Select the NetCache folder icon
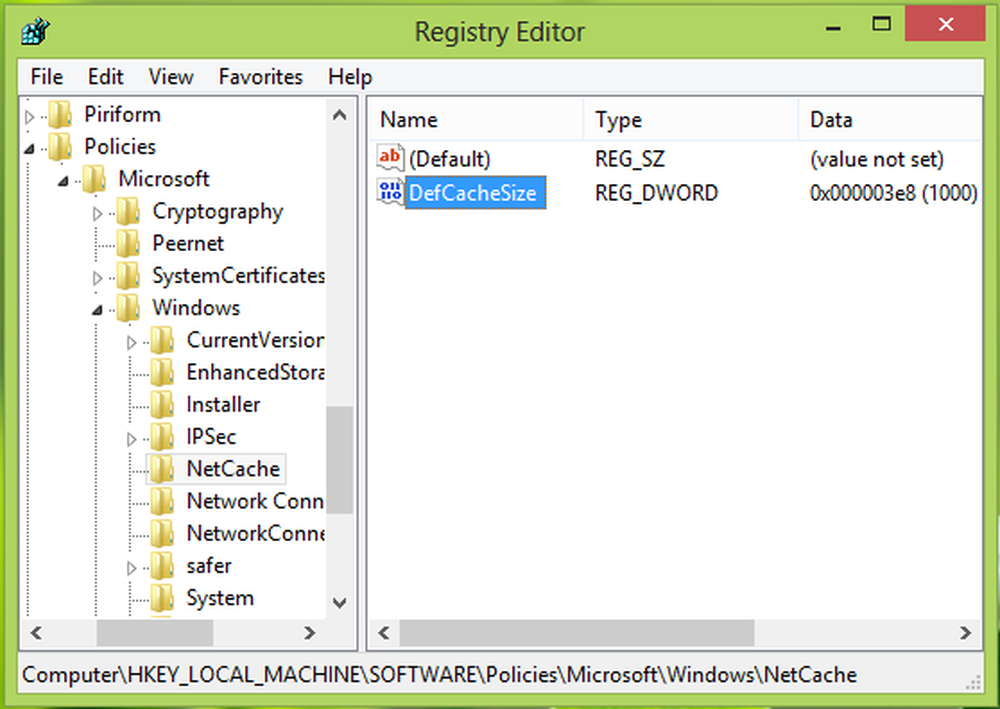Image resolution: width=1000 pixels, height=709 pixels. pyautogui.click(x=162, y=469)
